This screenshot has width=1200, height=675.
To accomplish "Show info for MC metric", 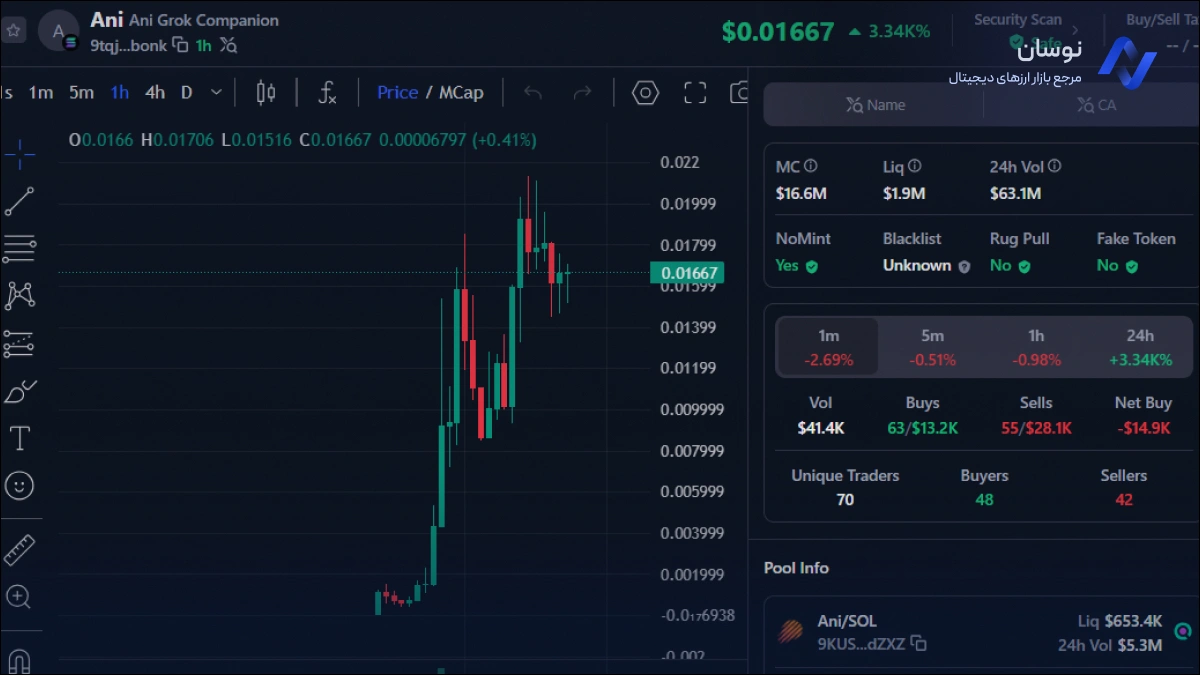I will (x=811, y=166).
